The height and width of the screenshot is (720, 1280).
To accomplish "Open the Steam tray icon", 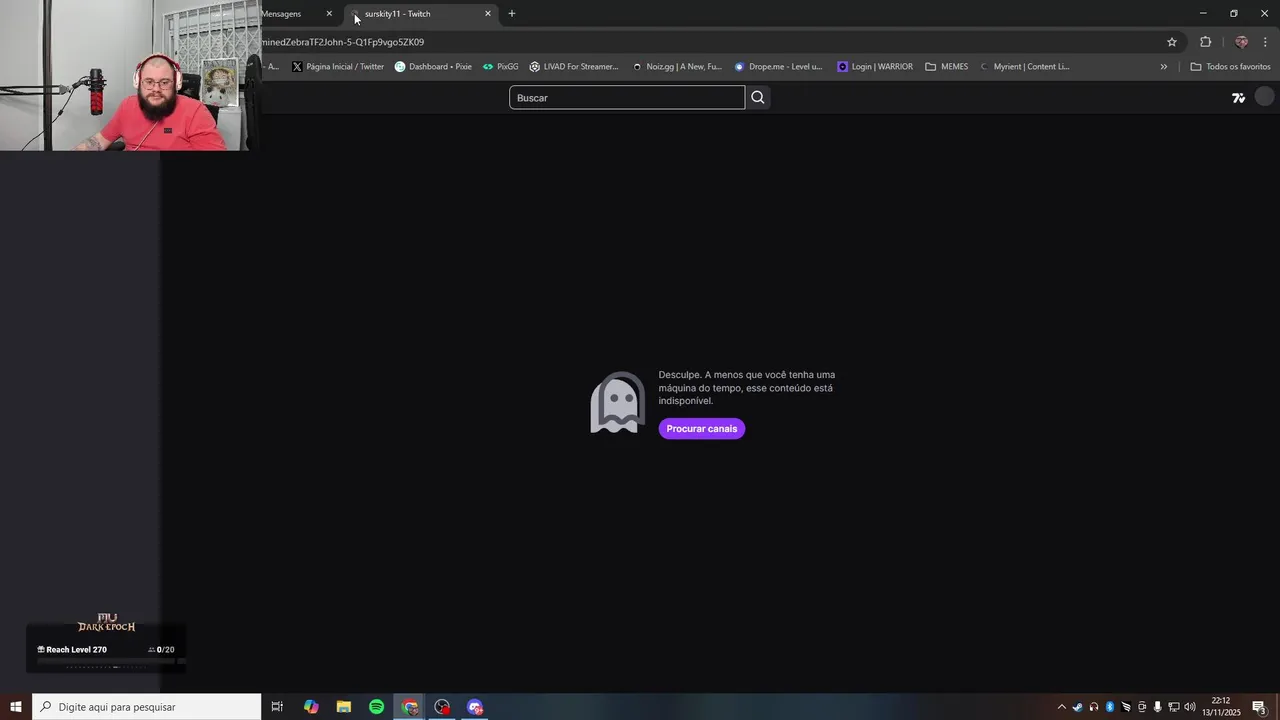I will [x=1077, y=707].
